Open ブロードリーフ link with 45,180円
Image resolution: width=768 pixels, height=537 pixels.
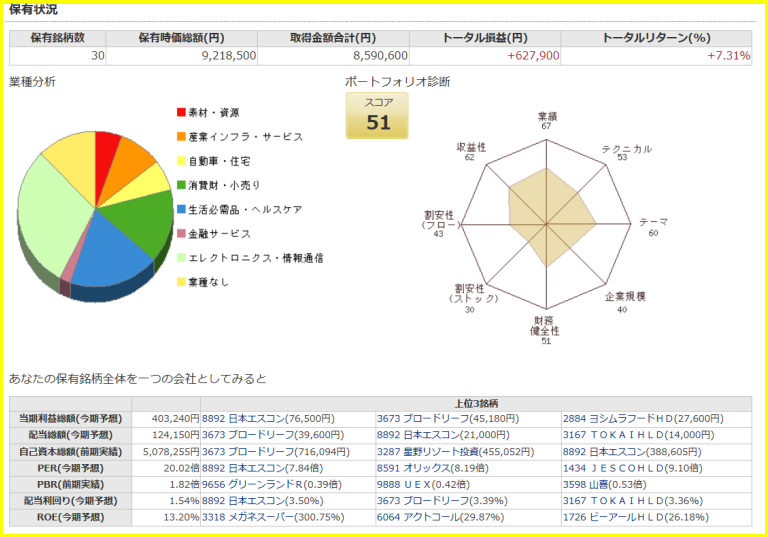[448, 419]
